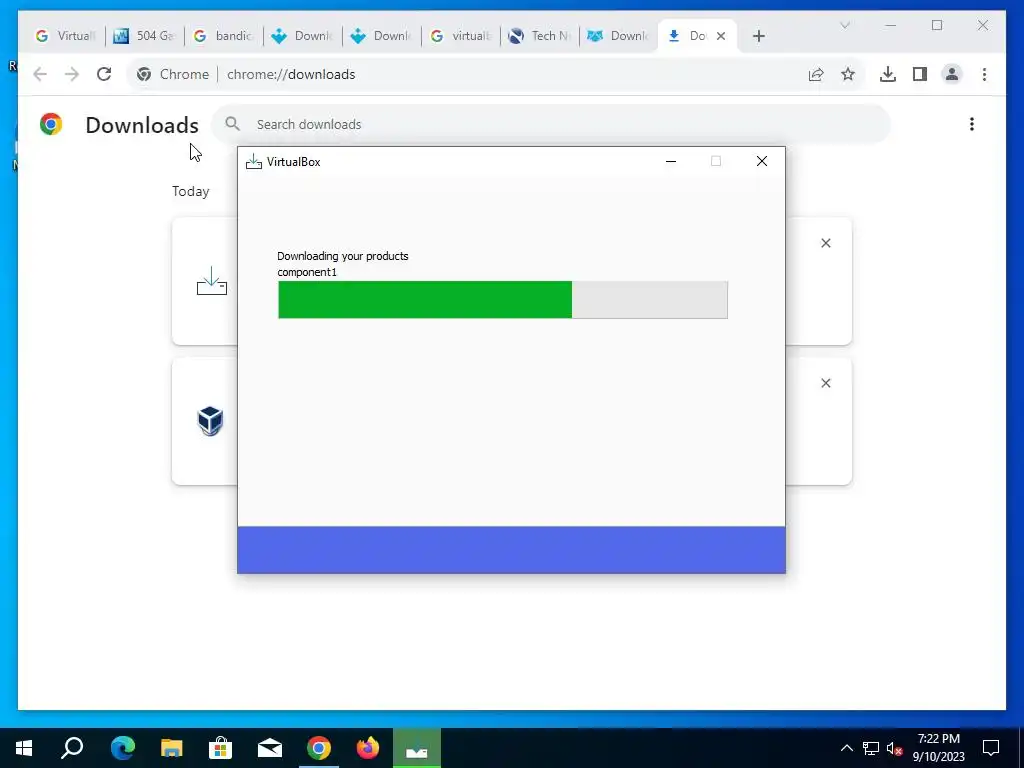Click the green download progress bar

point(502,300)
